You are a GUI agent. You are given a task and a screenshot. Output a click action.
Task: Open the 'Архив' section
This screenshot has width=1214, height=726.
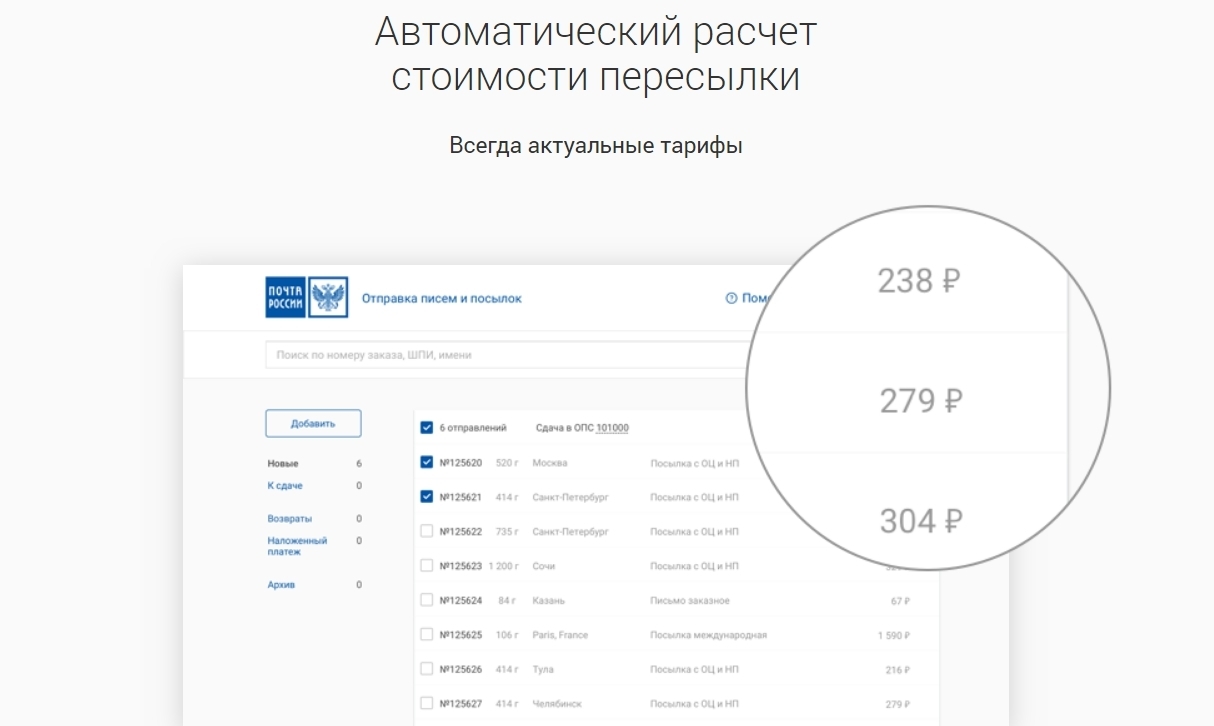(x=281, y=585)
